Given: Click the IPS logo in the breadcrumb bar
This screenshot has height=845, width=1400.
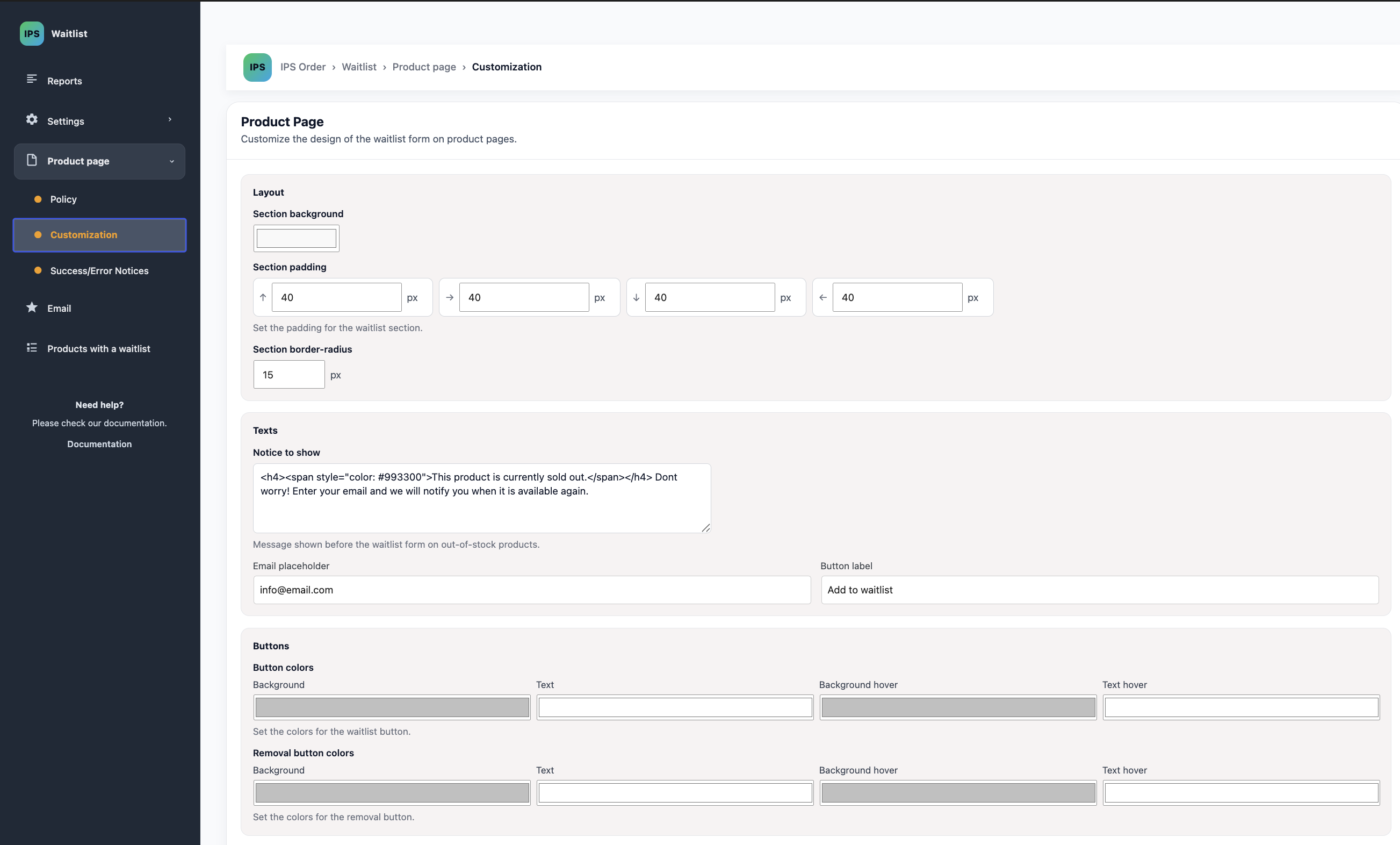Looking at the screenshot, I should coord(257,67).
